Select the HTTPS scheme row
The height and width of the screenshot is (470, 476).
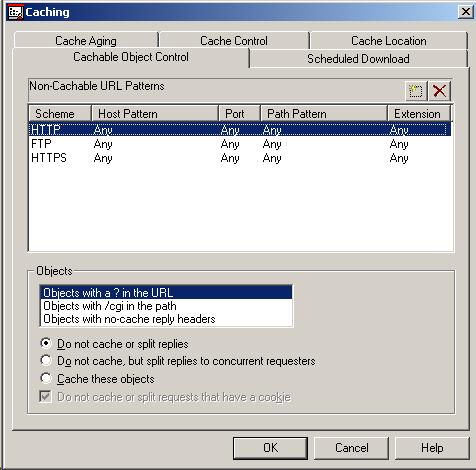240,158
